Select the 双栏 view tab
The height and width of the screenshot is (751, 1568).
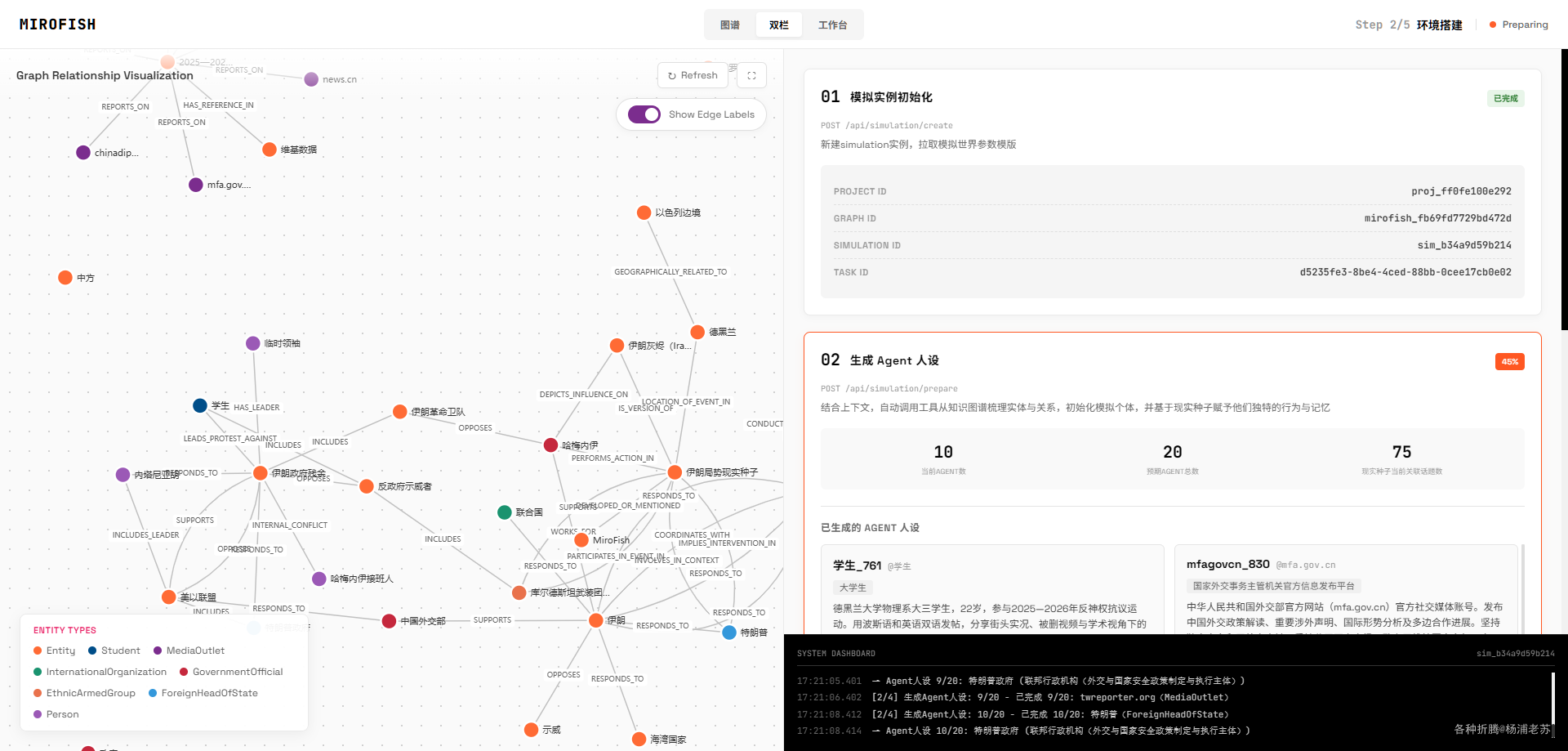779,25
